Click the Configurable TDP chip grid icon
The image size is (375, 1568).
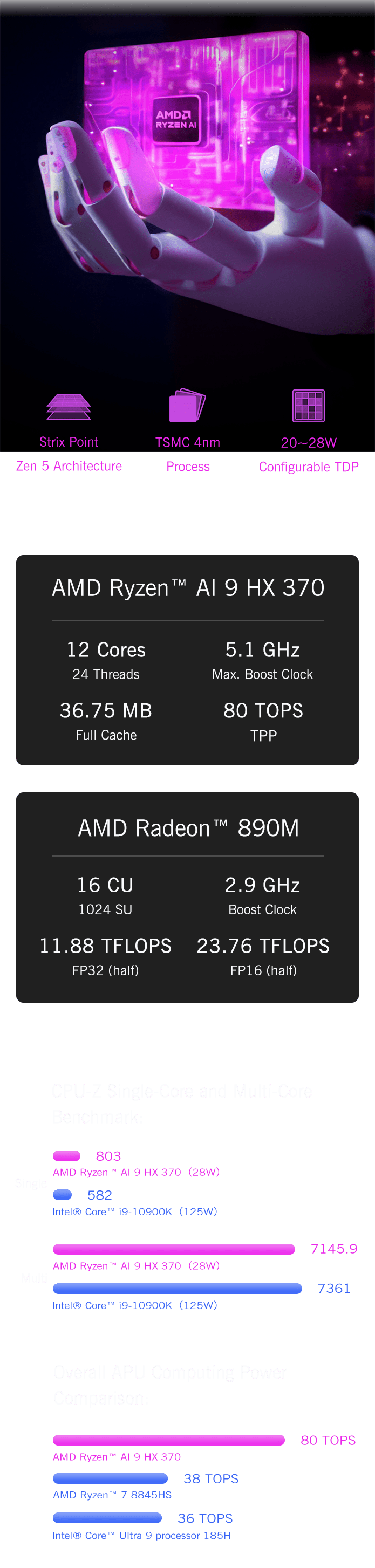coord(309,406)
